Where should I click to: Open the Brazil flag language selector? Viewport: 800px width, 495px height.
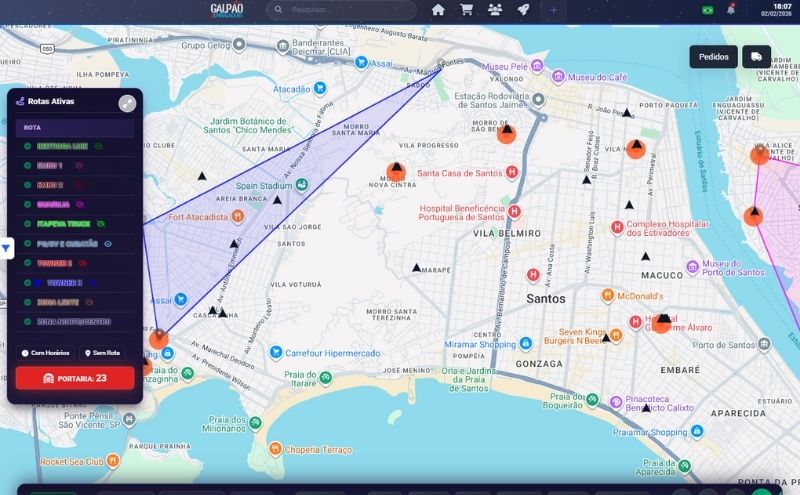coord(708,10)
